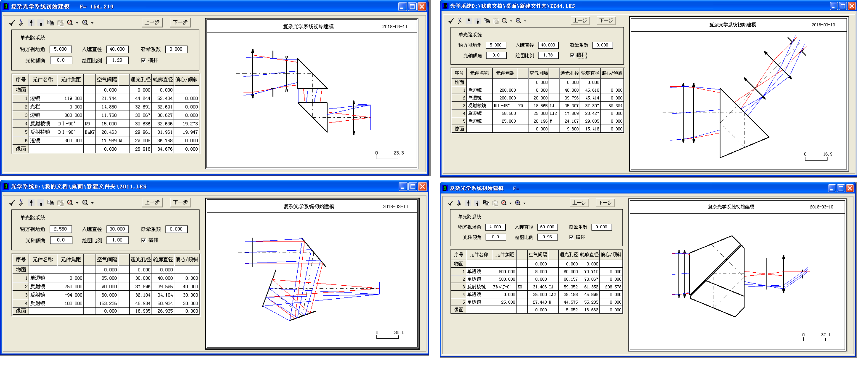
Task: Click the 下一步 (next step) button in the pentagonal prism window
Action: coord(605,203)
